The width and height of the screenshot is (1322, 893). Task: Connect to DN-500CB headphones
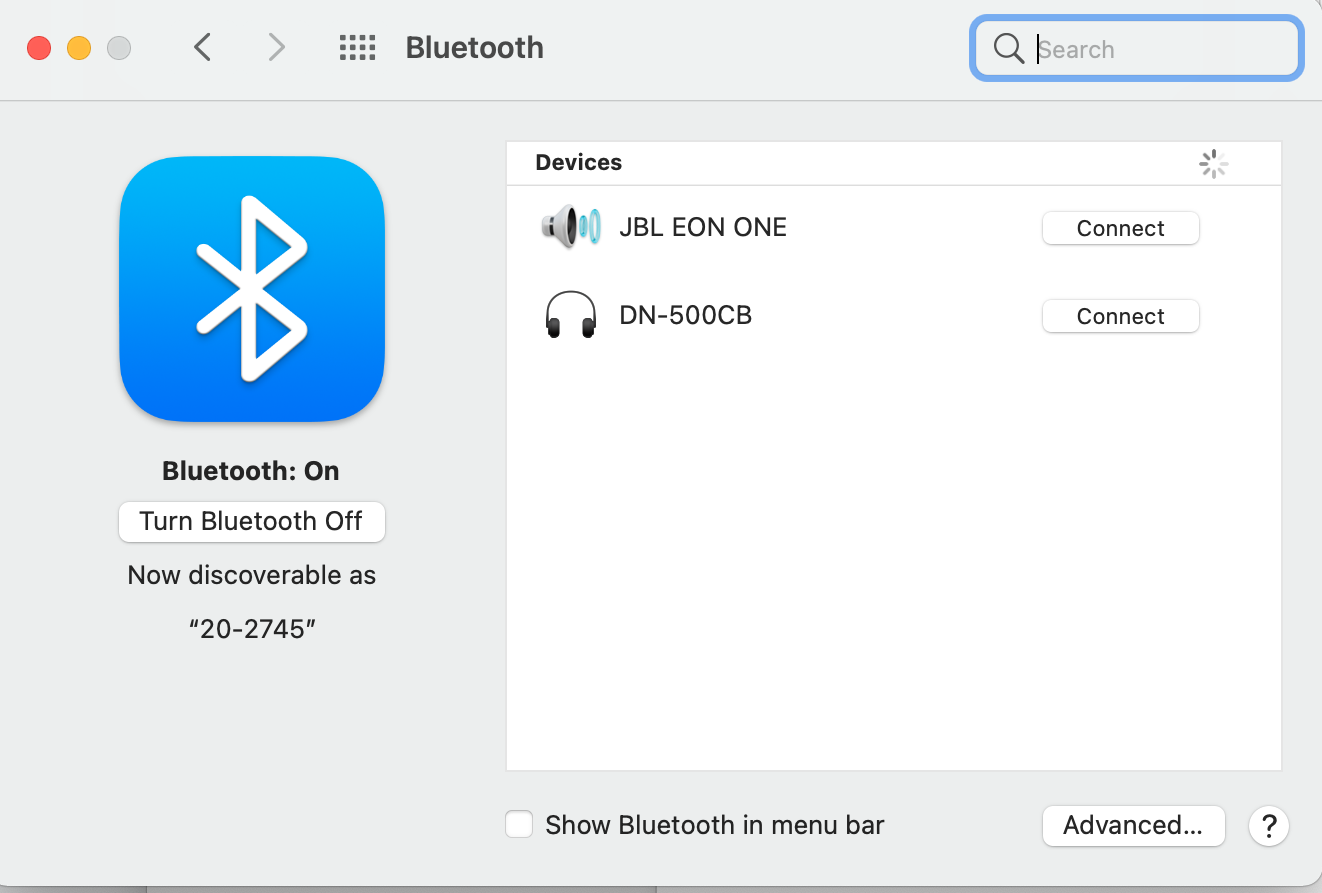(1120, 317)
